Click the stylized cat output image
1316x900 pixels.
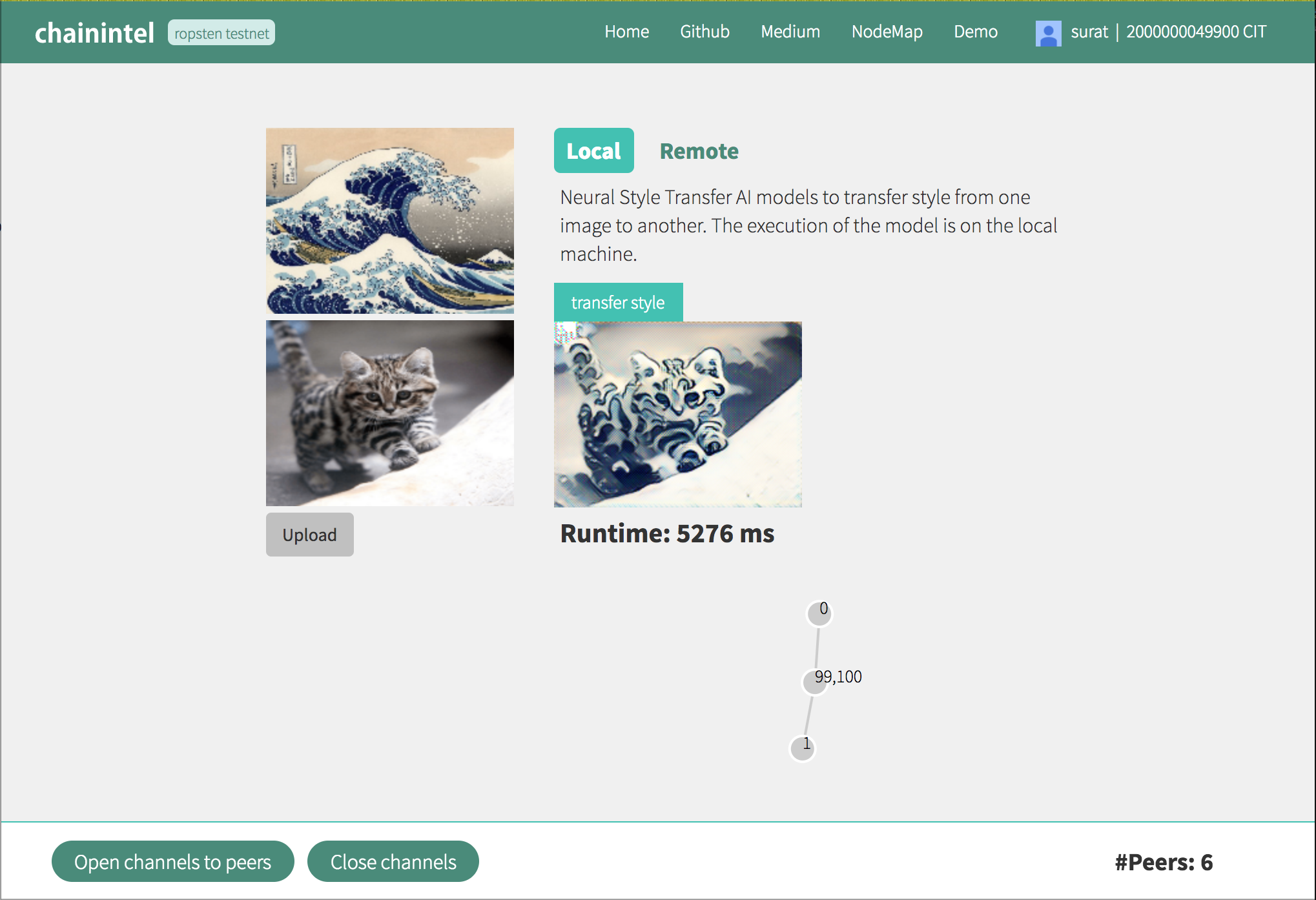coord(677,414)
